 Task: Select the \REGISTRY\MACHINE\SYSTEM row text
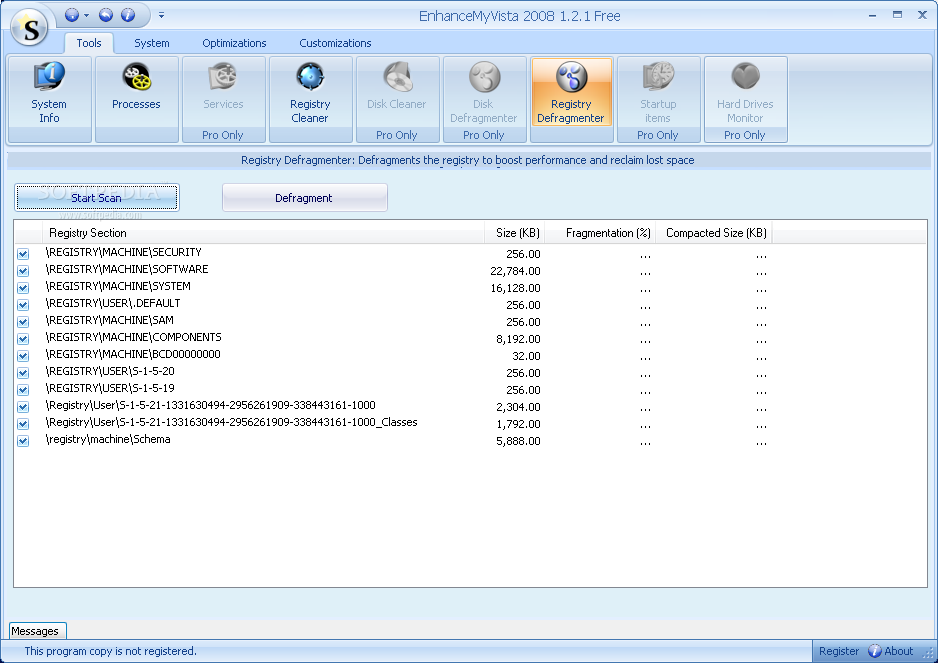point(118,286)
